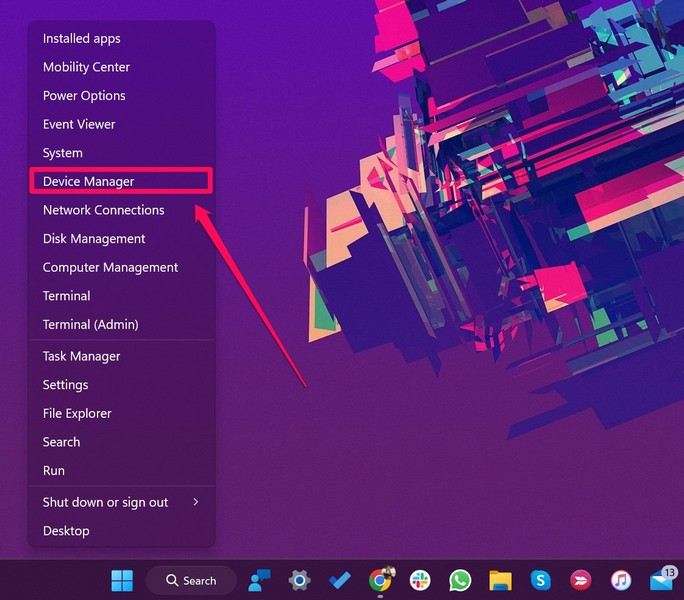Open File Explorer folder icon on taskbar

[500, 580]
